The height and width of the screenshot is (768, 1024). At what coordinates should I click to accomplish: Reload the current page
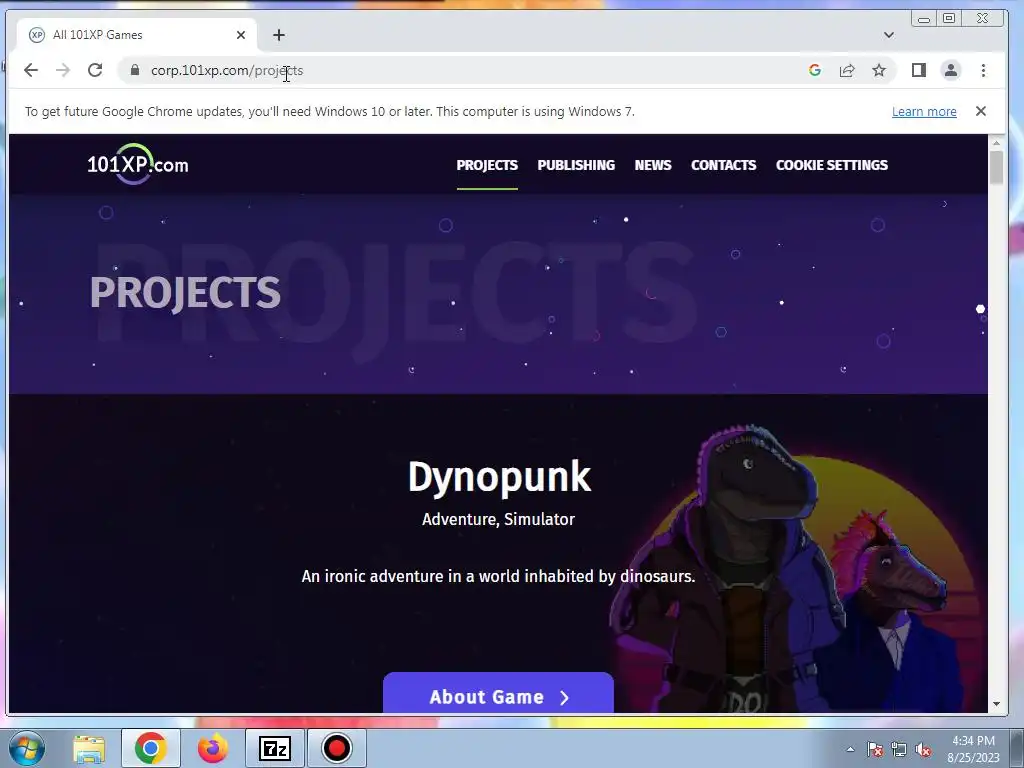pyautogui.click(x=95, y=71)
